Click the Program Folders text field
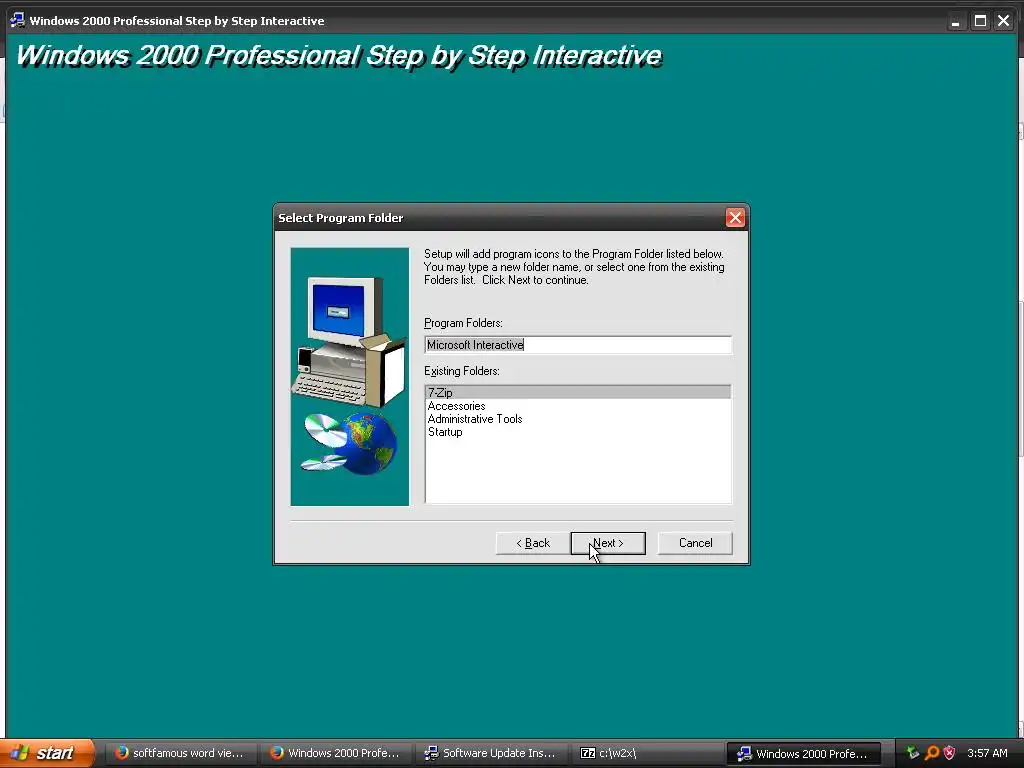 pos(578,345)
